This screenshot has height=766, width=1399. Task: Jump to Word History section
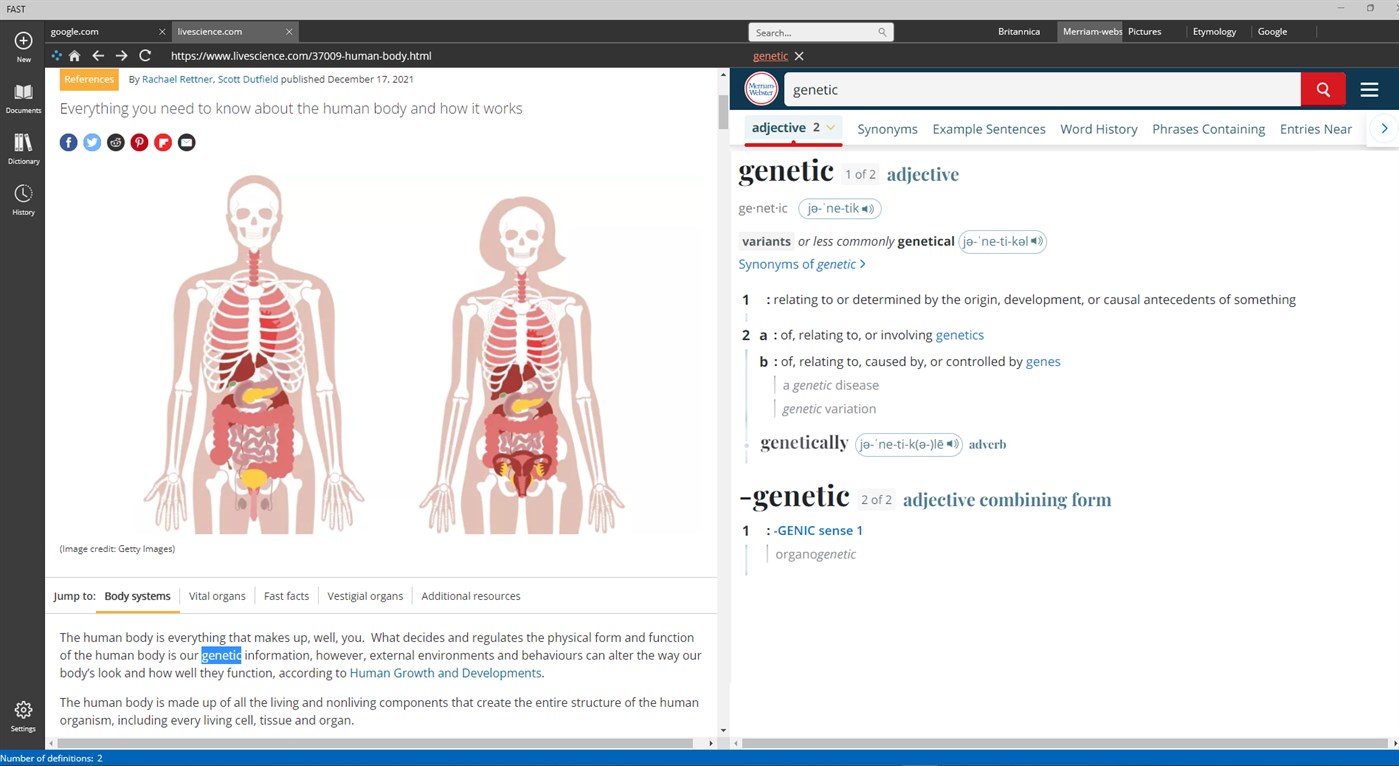pyautogui.click(x=1099, y=129)
